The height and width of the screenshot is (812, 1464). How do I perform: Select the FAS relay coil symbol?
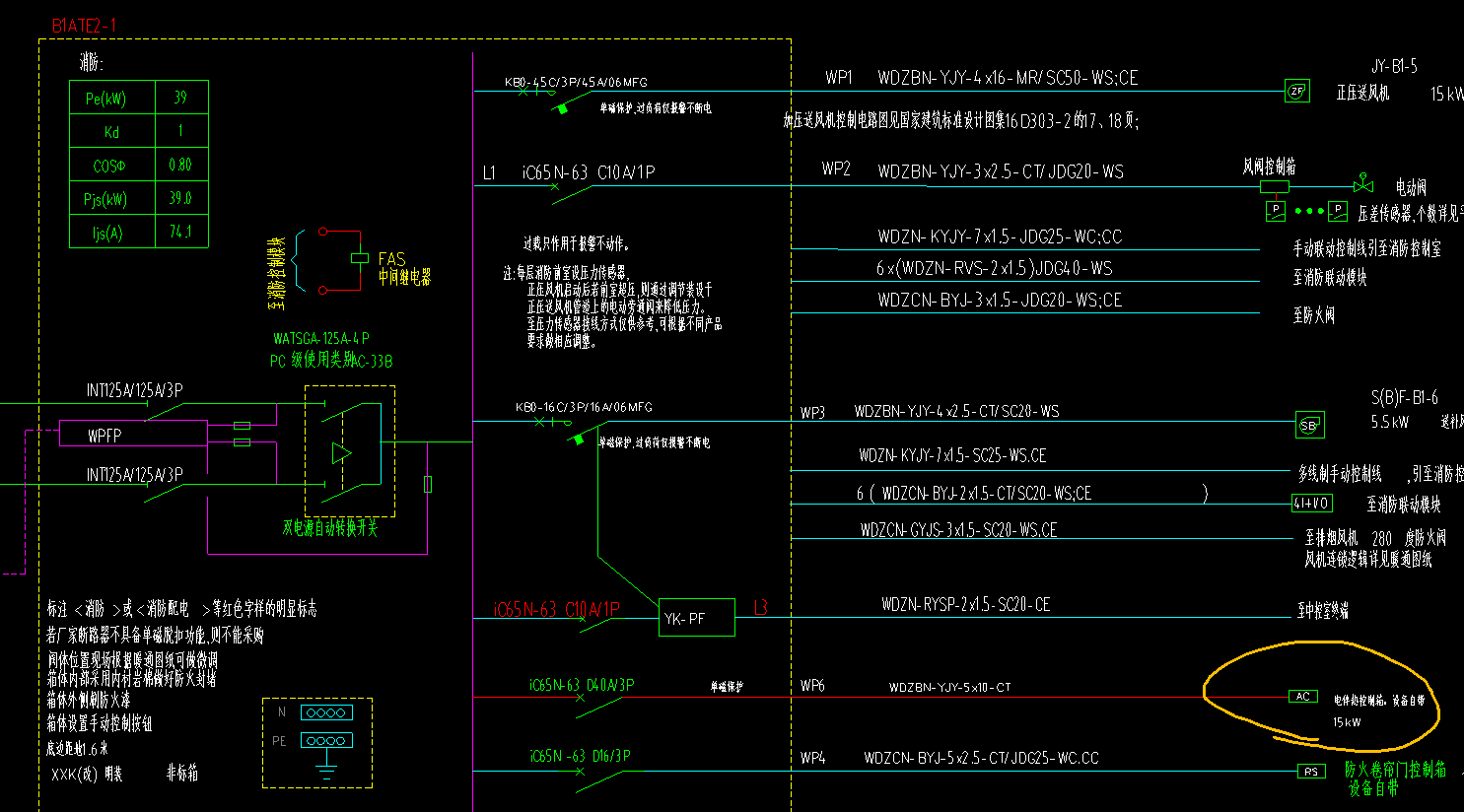pos(360,259)
